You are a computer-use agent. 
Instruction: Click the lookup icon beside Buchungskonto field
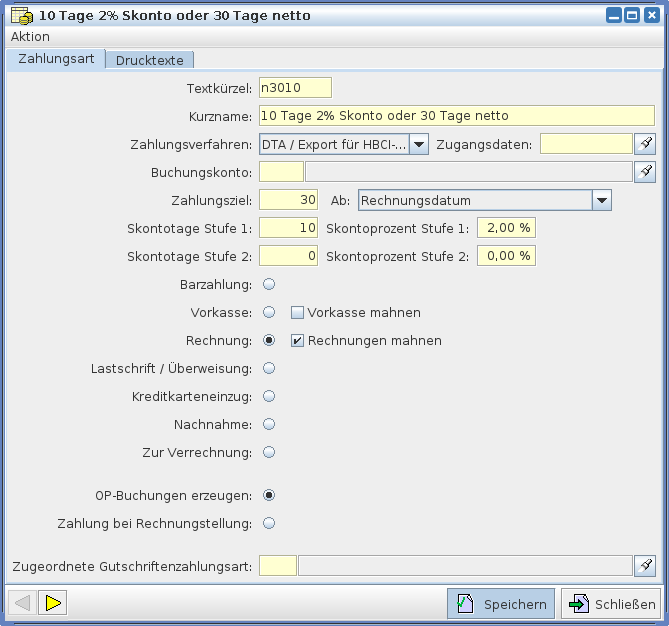point(645,172)
